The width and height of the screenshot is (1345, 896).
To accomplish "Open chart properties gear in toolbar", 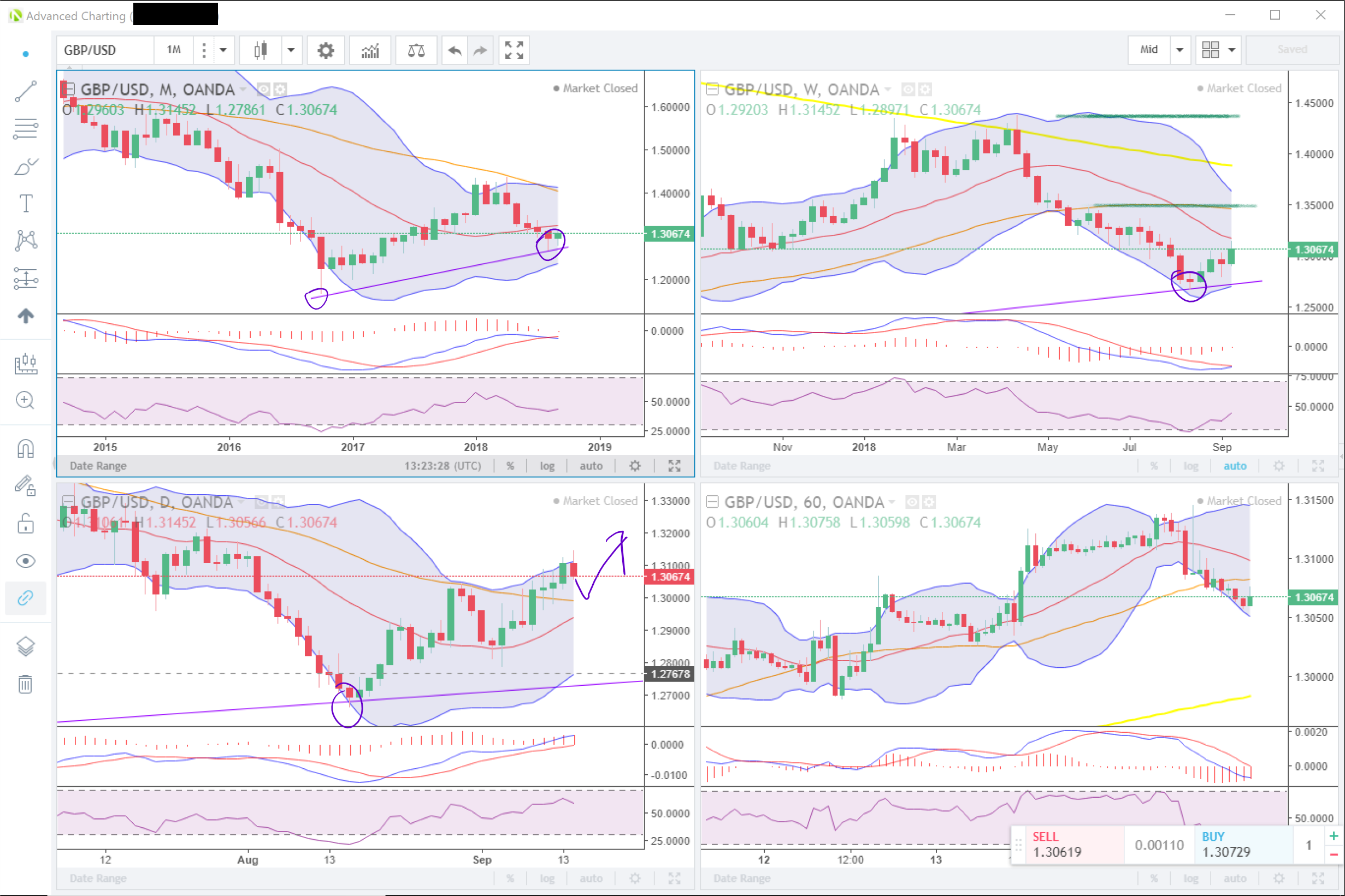I will coord(325,51).
